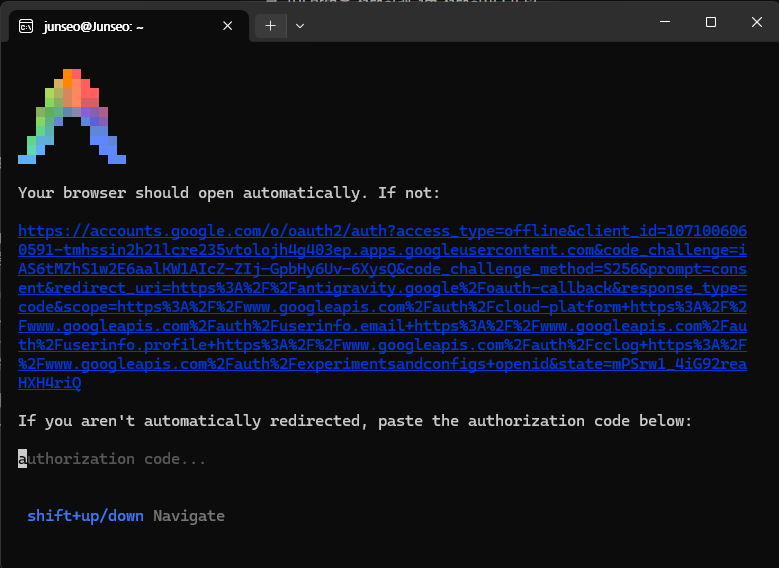
Task: Click the empty title bar drag area
Action: [x=477, y=24]
